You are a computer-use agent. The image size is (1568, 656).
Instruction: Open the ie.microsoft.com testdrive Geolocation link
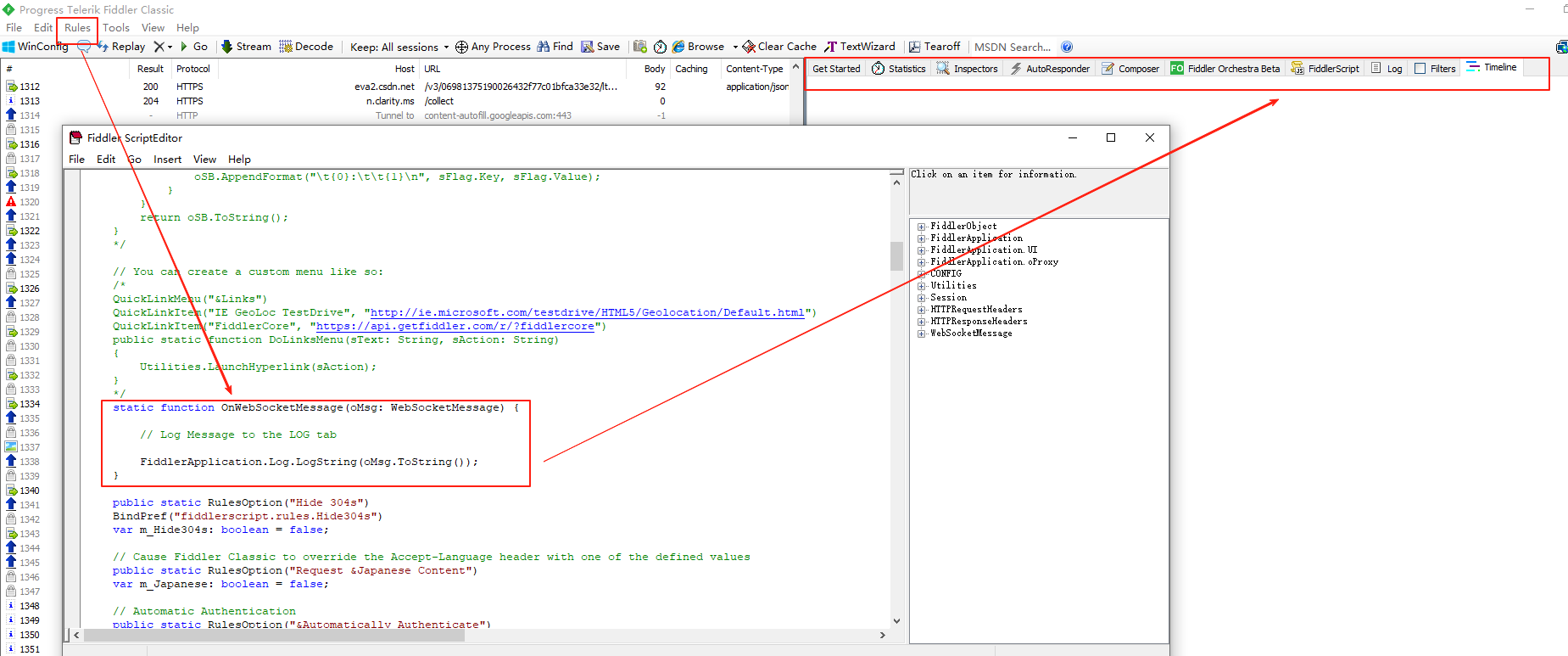pos(588,312)
